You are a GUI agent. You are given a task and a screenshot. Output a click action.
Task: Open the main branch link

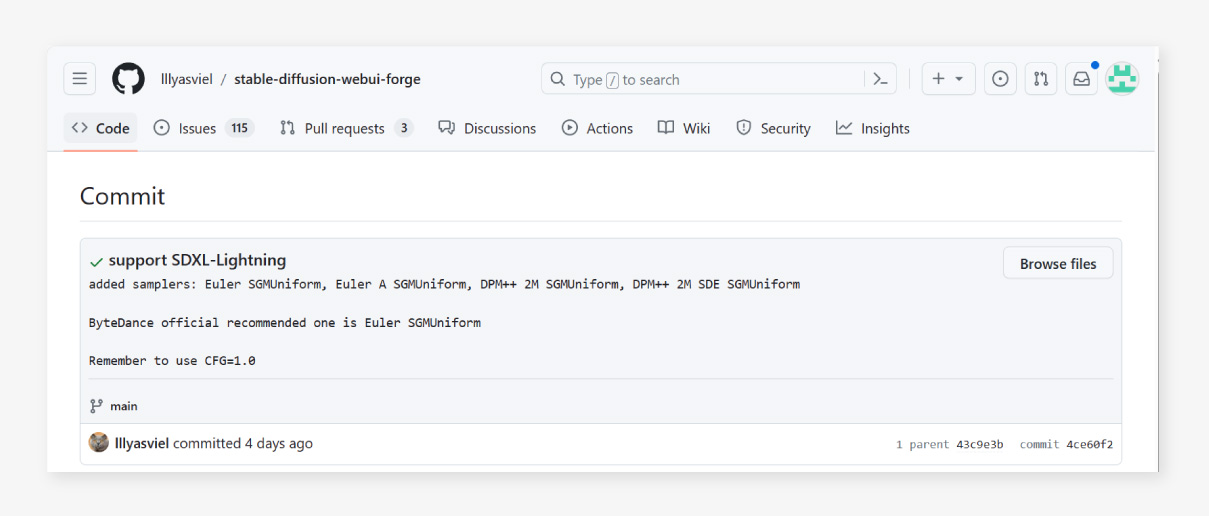click(x=124, y=406)
